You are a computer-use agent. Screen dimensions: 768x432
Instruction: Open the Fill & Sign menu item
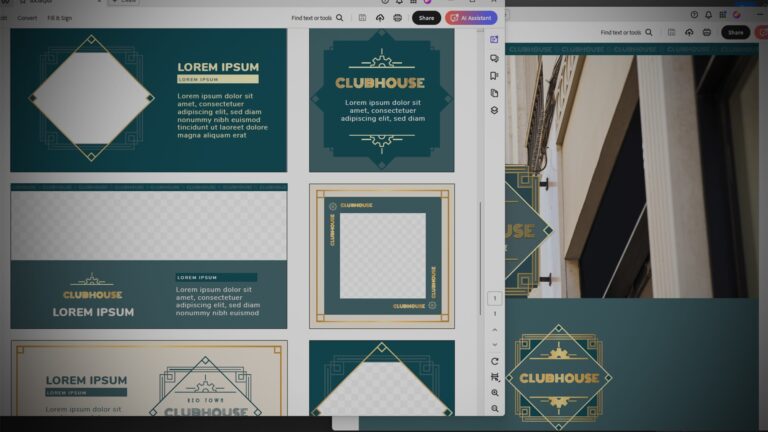point(59,18)
